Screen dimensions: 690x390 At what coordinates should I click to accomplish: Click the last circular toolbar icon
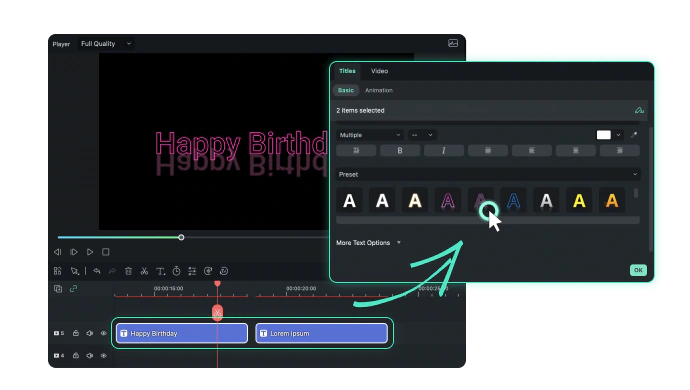224,271
